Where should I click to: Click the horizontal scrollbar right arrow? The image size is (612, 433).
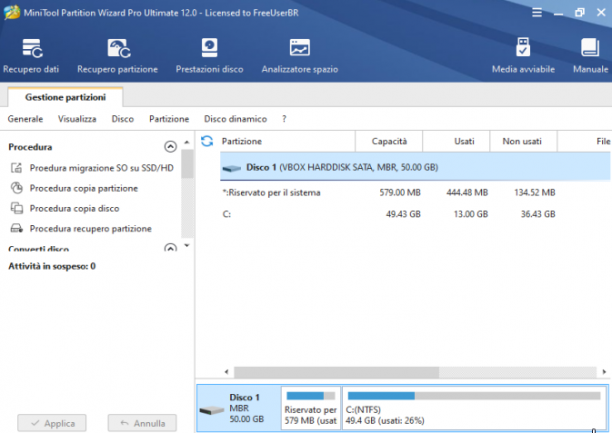(604, 372)
